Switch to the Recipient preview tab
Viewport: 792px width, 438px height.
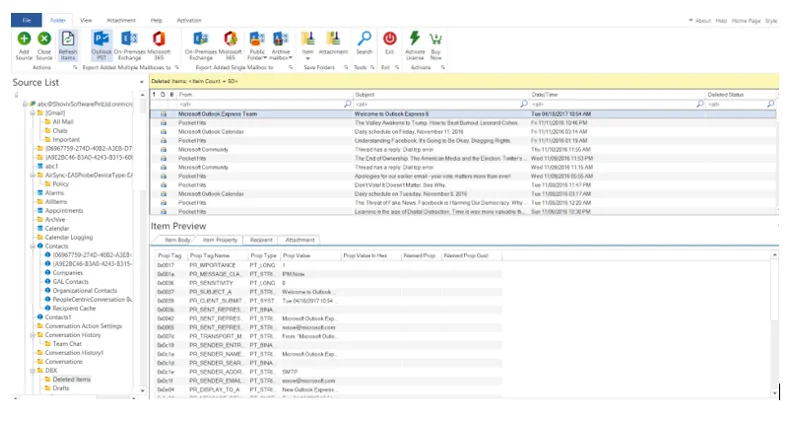coord(261,240)
